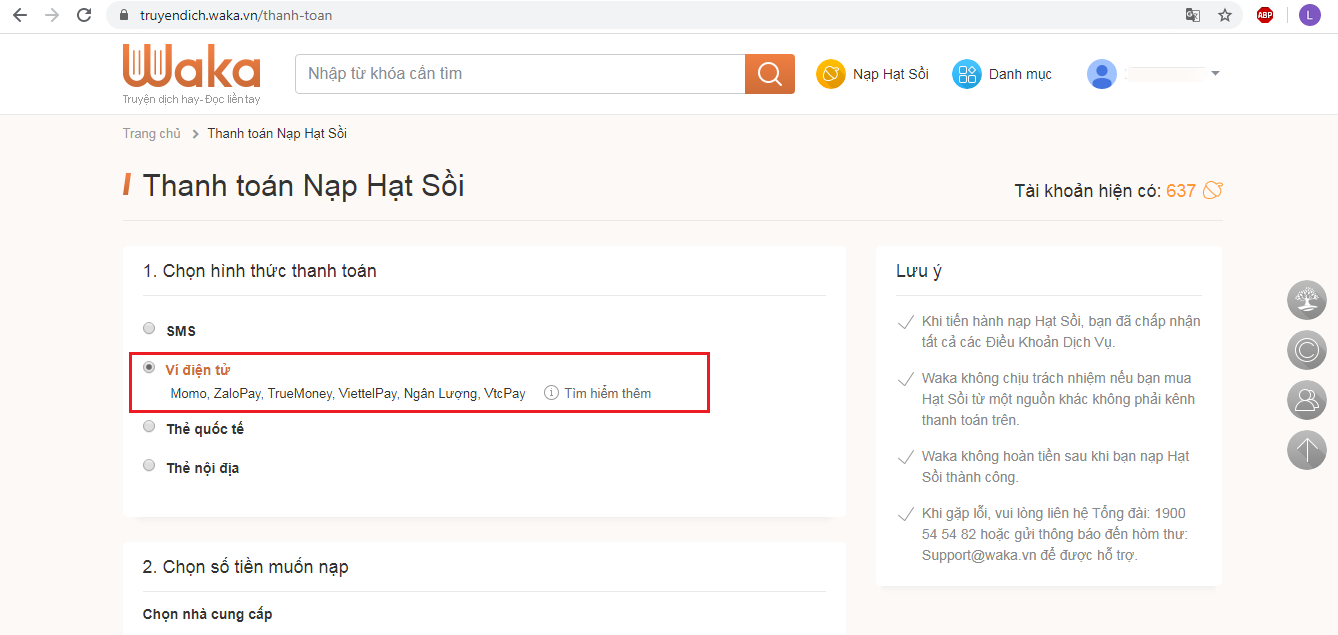1338x635 pixels.
Task: Open the Danh mục grid icon
Action: (x=966, y=74)
